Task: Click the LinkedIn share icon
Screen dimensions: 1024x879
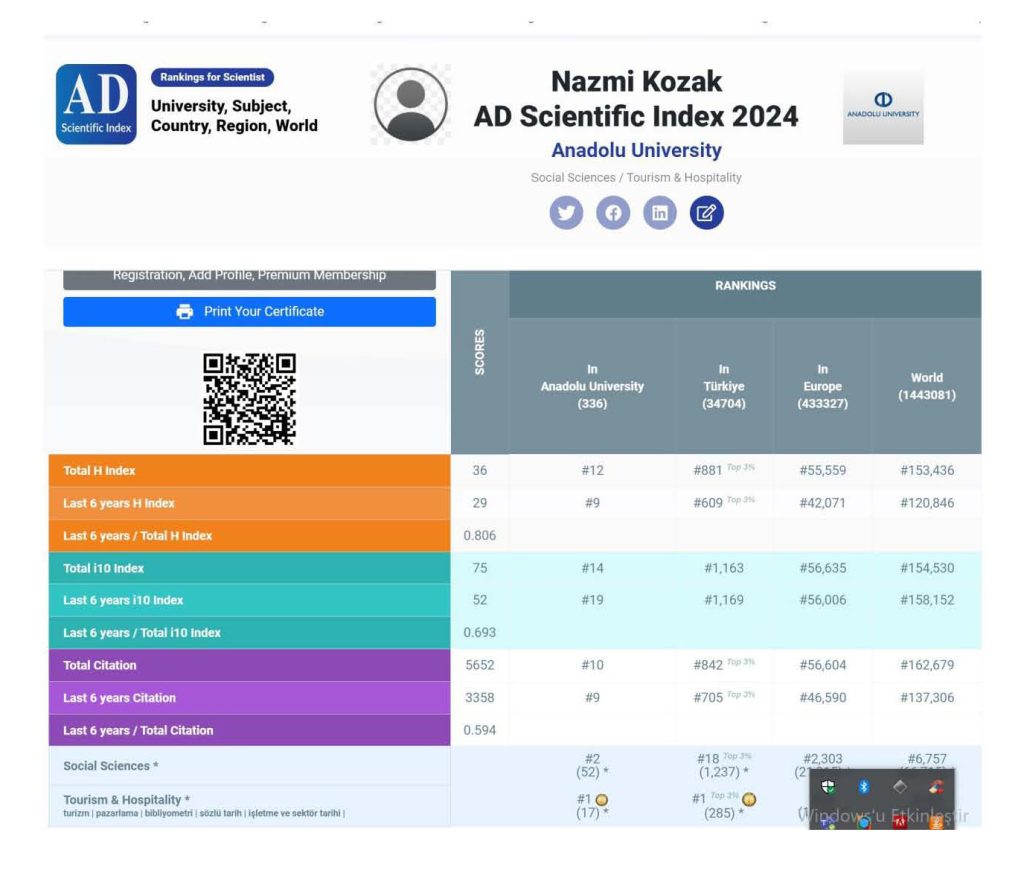Action: coord(659,213)
